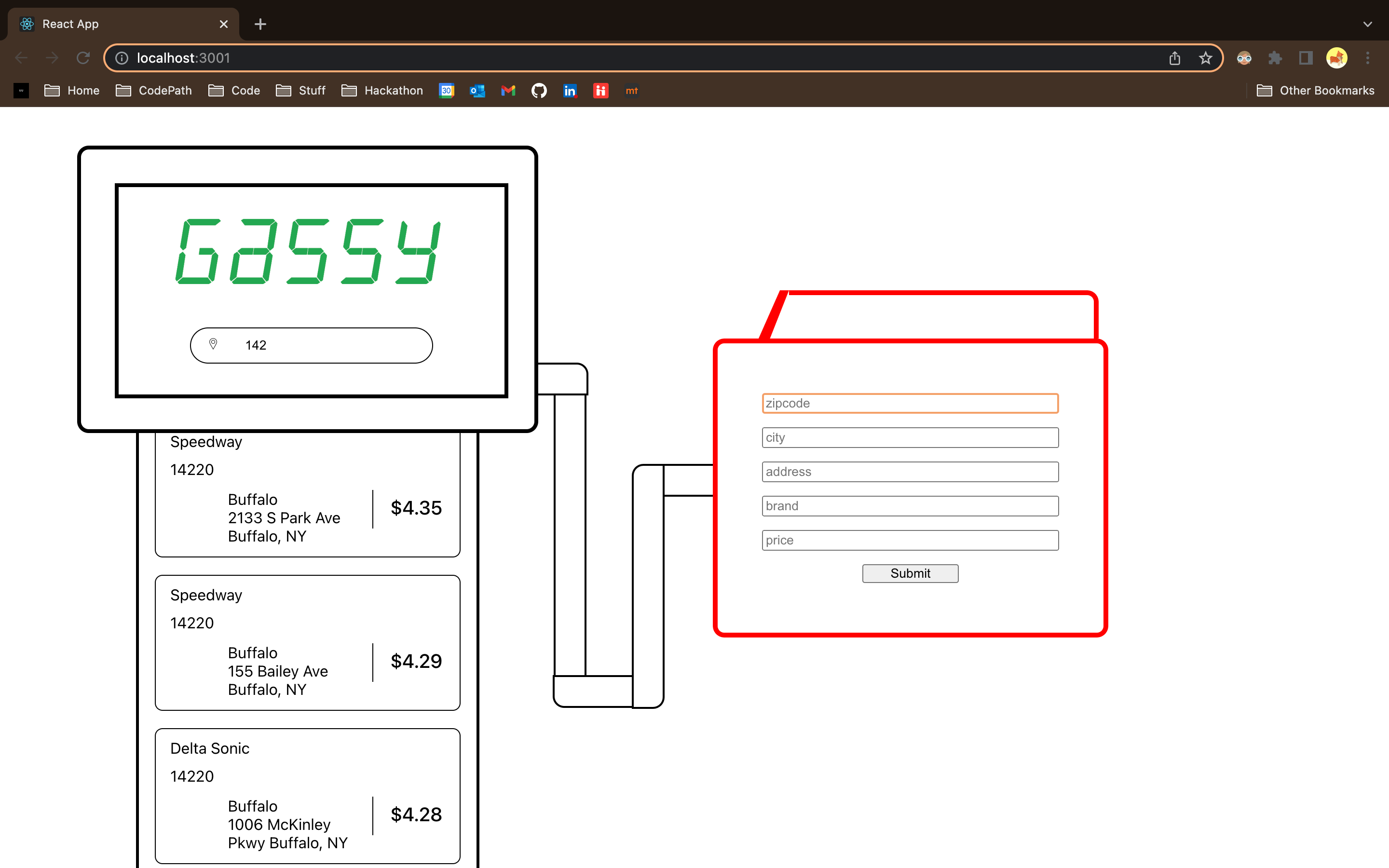This screenshot has height=868, width=1389.
Task: Open the Extensions puzzle icon
Action: 1275,58
